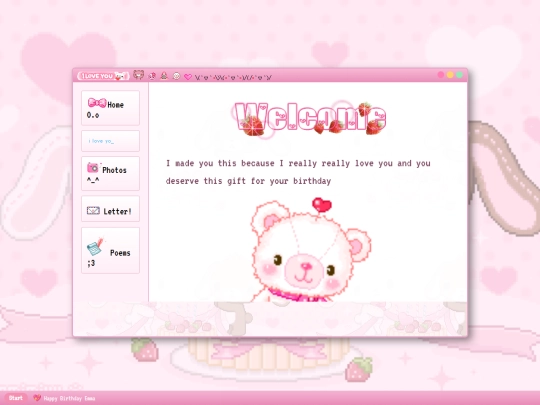
Task: Click the I LOVE YOU badge in title bar
Action: click(x=103, y=76)
